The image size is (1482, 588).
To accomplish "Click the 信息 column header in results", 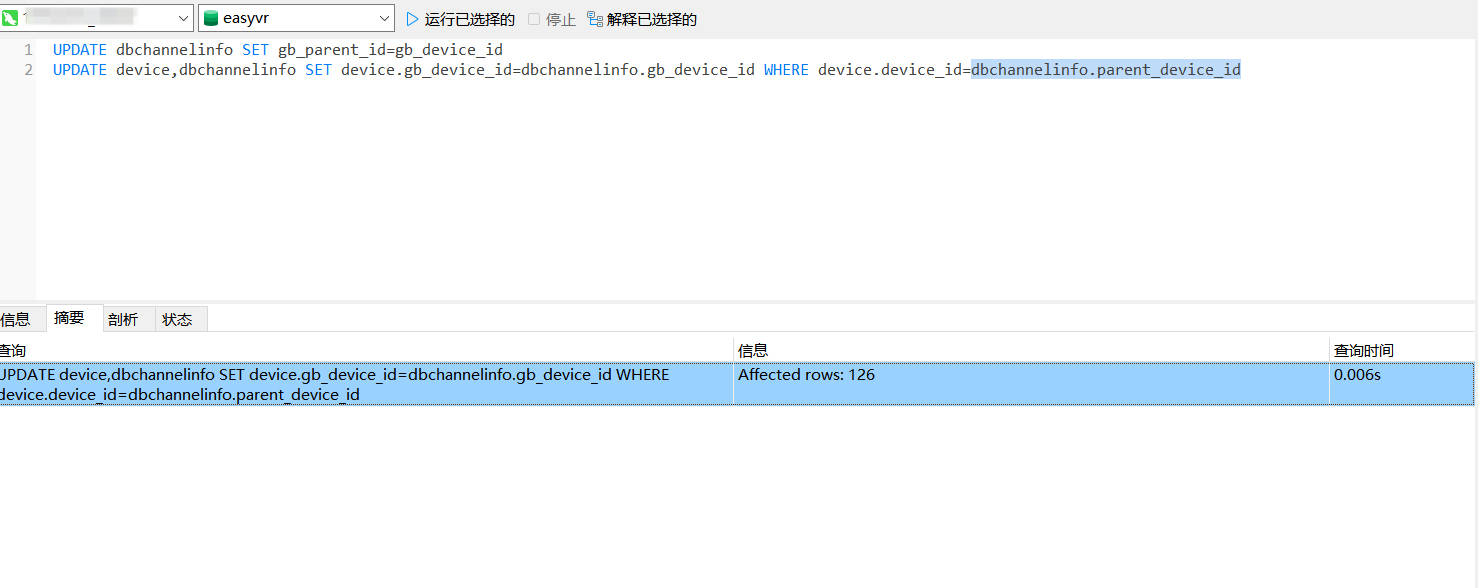I will coord(1031,350).
